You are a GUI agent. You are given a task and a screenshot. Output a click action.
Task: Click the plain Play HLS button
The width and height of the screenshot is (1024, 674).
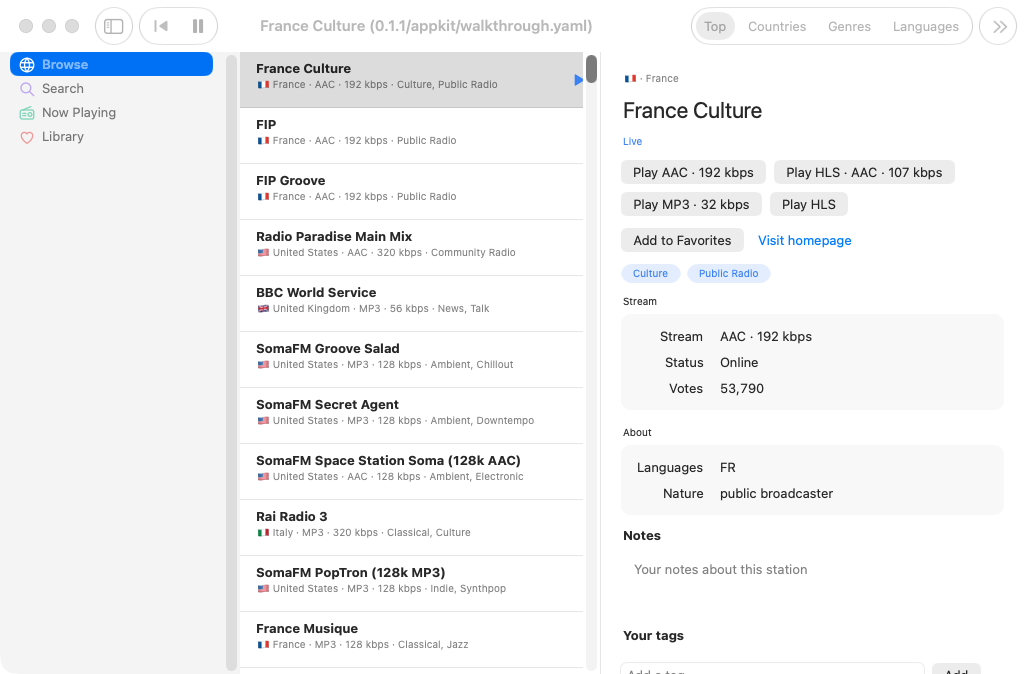point(808,204)
